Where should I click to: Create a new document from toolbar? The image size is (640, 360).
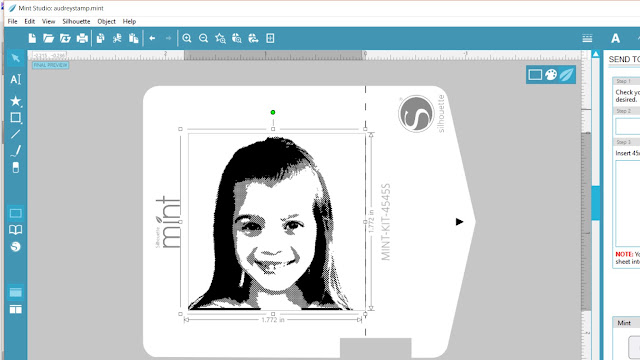[x=32, y=38]
